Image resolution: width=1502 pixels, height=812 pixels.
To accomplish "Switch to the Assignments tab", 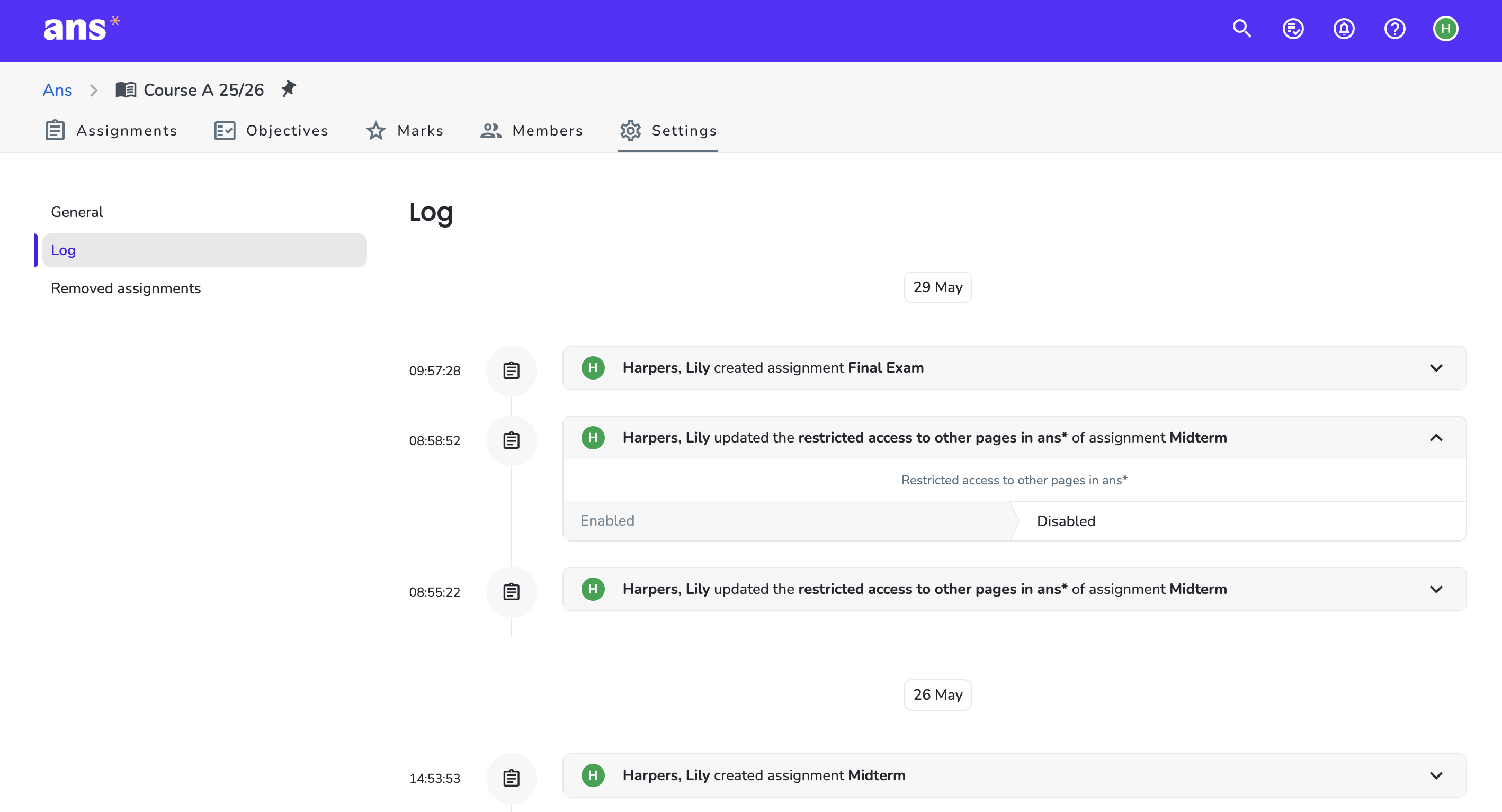I will pyautogui.click(x=111, y=131).
